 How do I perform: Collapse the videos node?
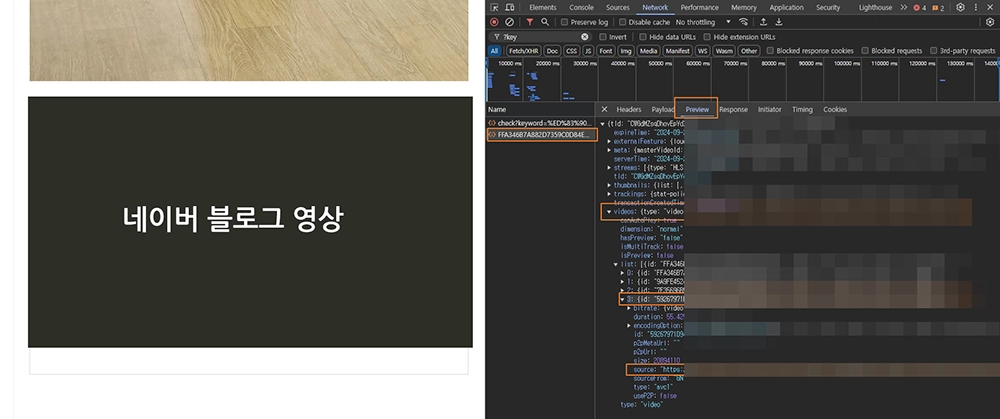pos(609,211)
